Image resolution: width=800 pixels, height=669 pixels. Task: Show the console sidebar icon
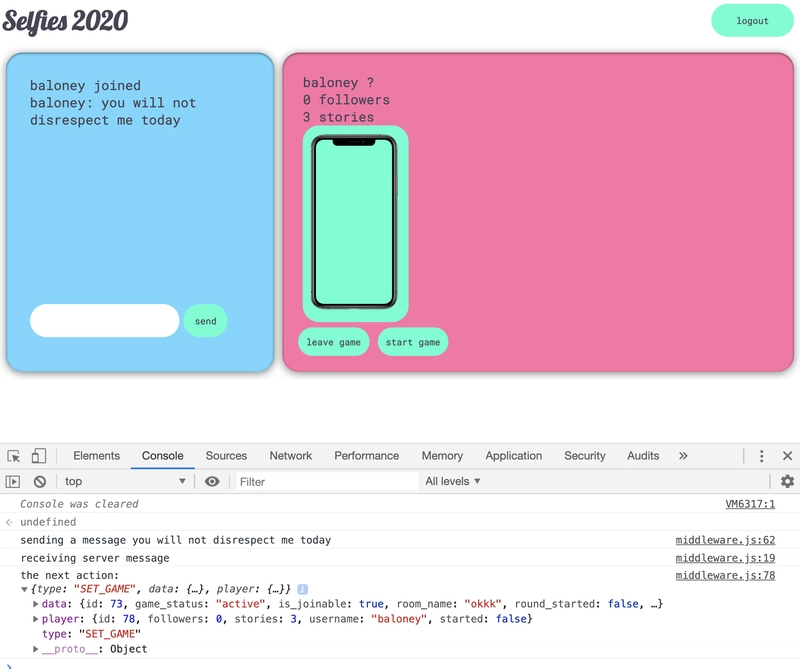tap(13, 482)
